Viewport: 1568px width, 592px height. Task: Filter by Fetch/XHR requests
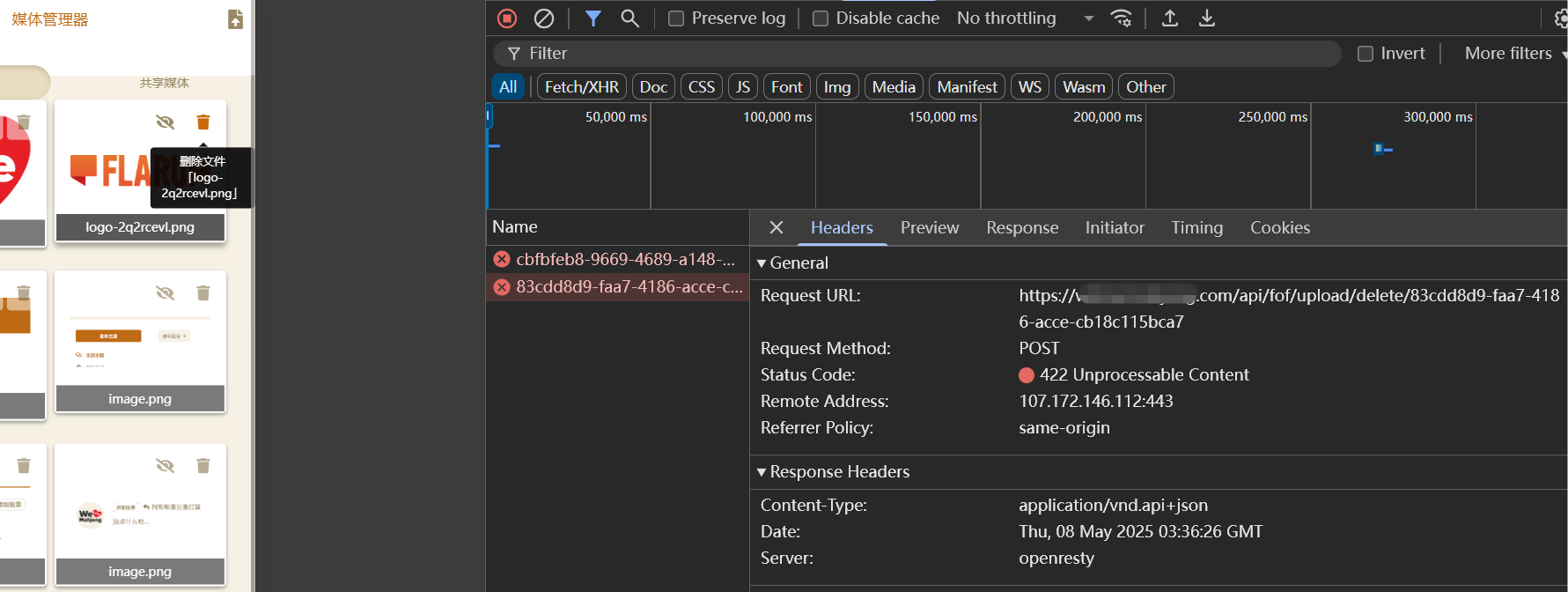[582, 87]
